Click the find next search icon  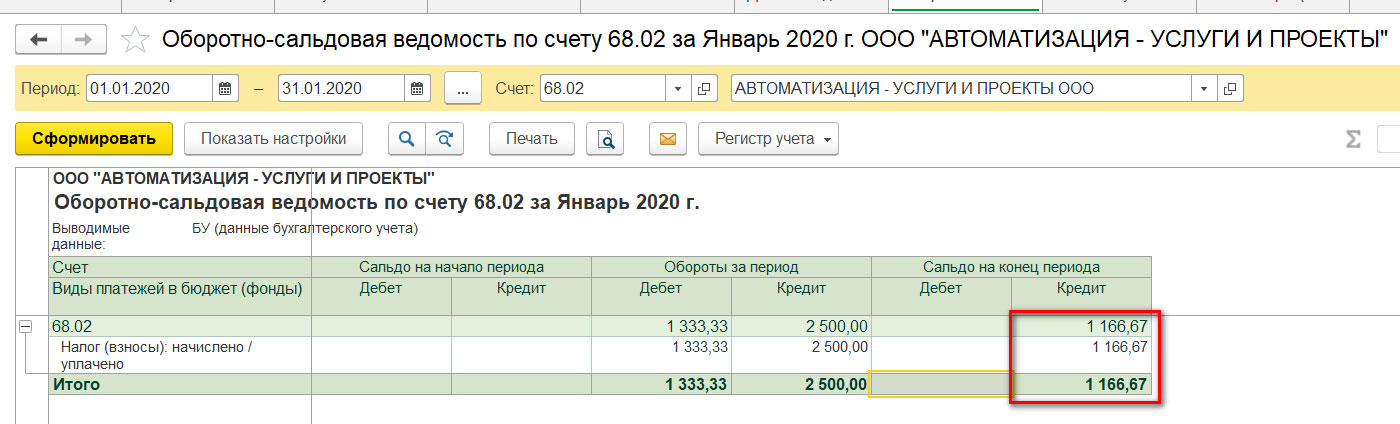click(x=444, y=139)
